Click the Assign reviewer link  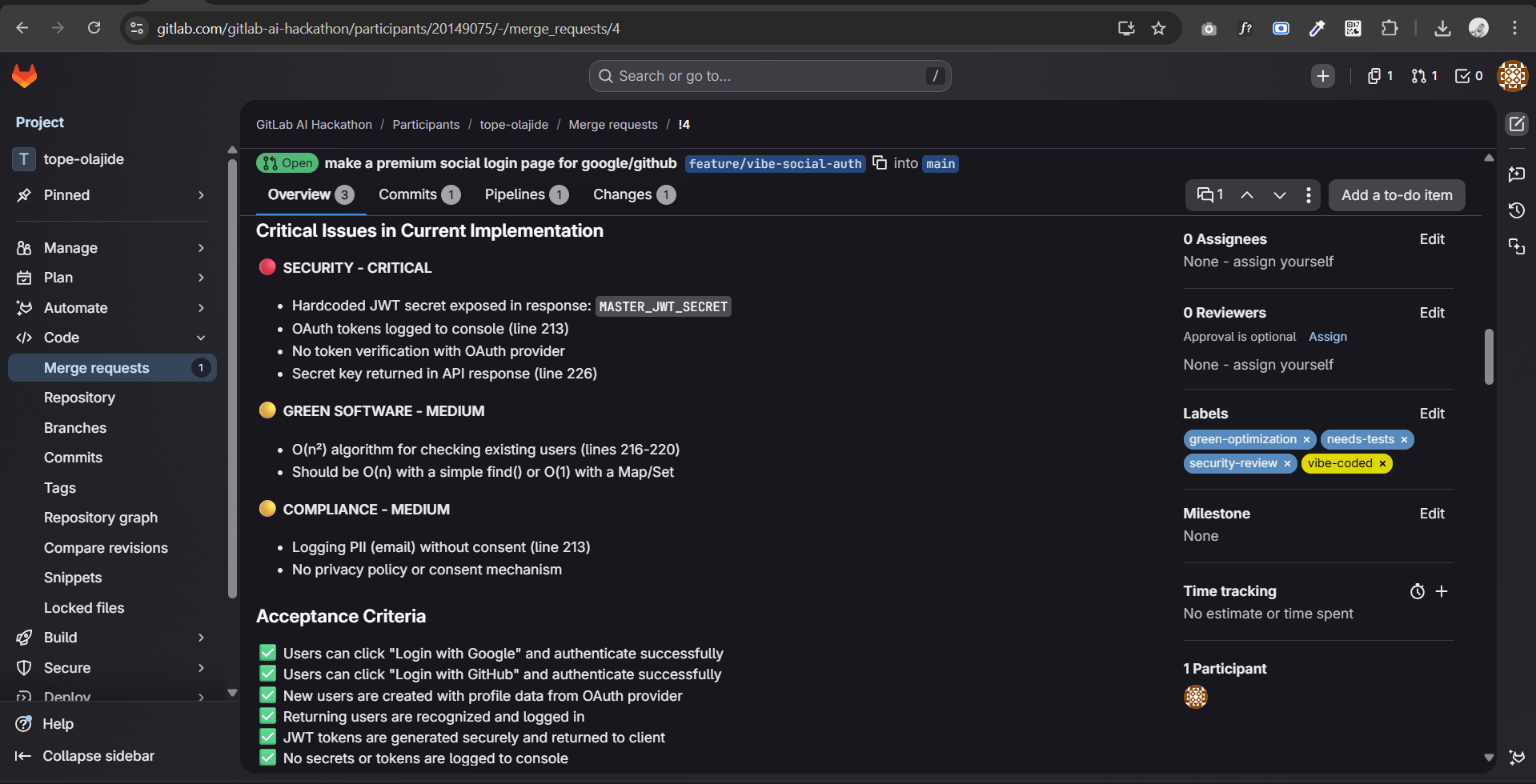[1328, 337]
